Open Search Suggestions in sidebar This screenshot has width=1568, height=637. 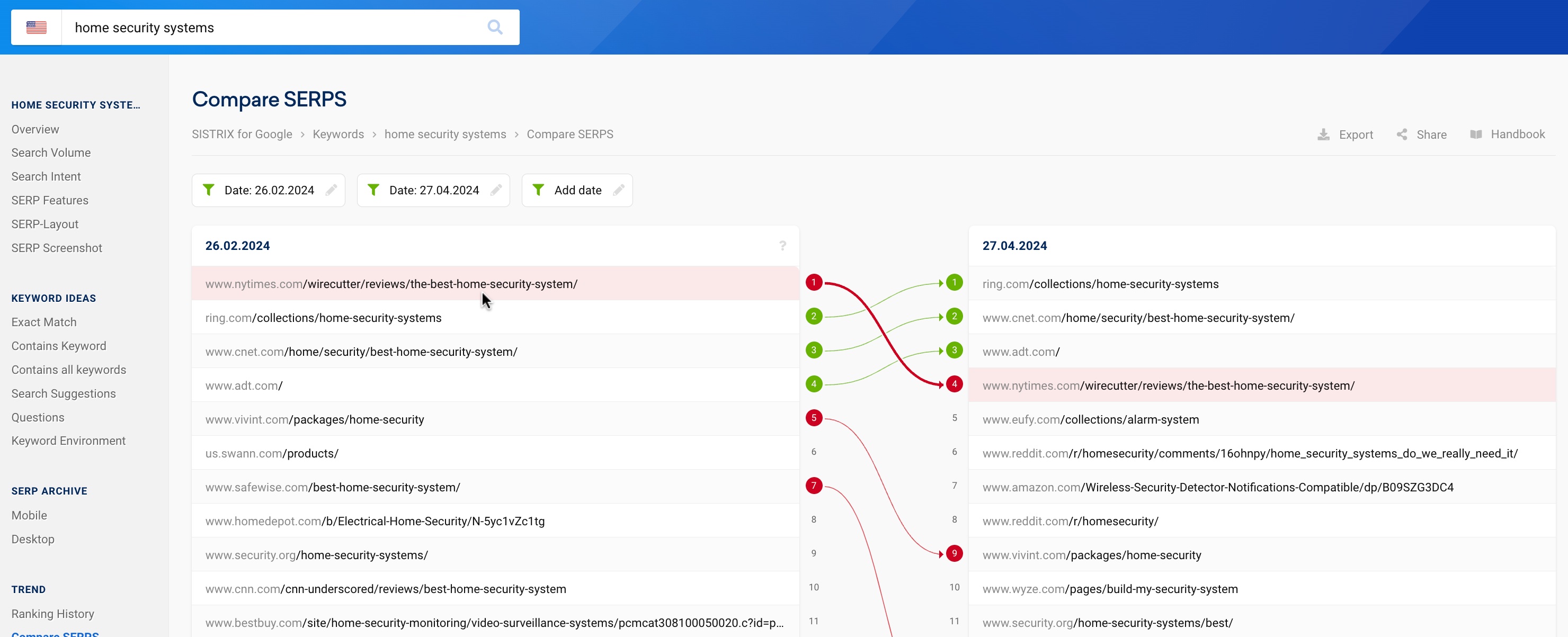coord(64,393)
